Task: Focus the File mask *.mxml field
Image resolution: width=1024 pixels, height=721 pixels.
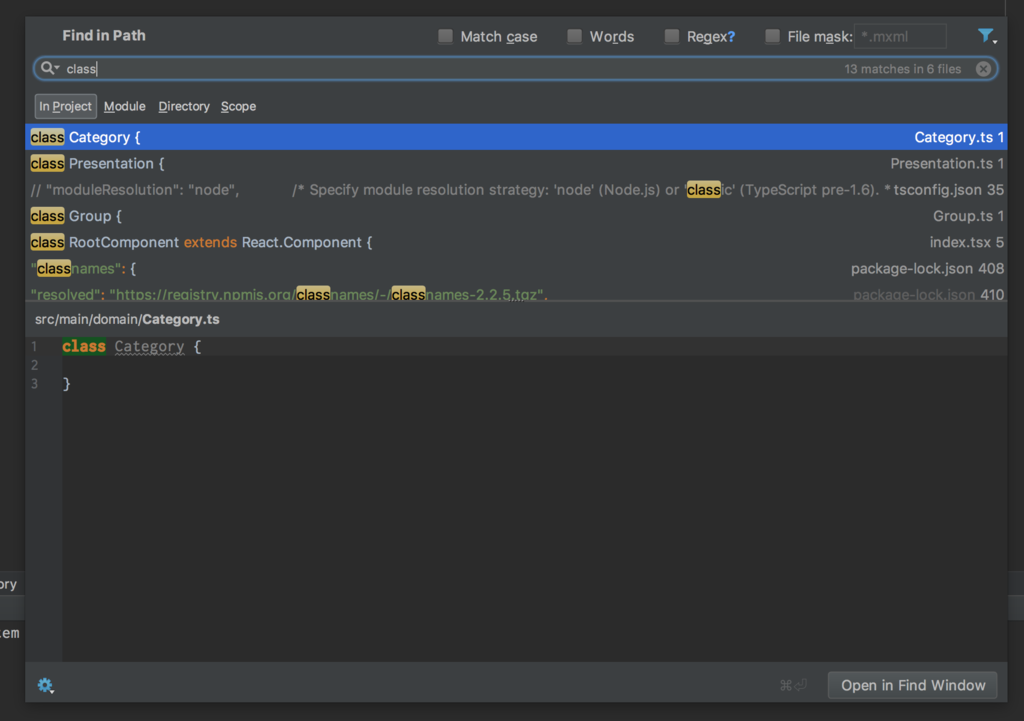Action: (900, 36)
